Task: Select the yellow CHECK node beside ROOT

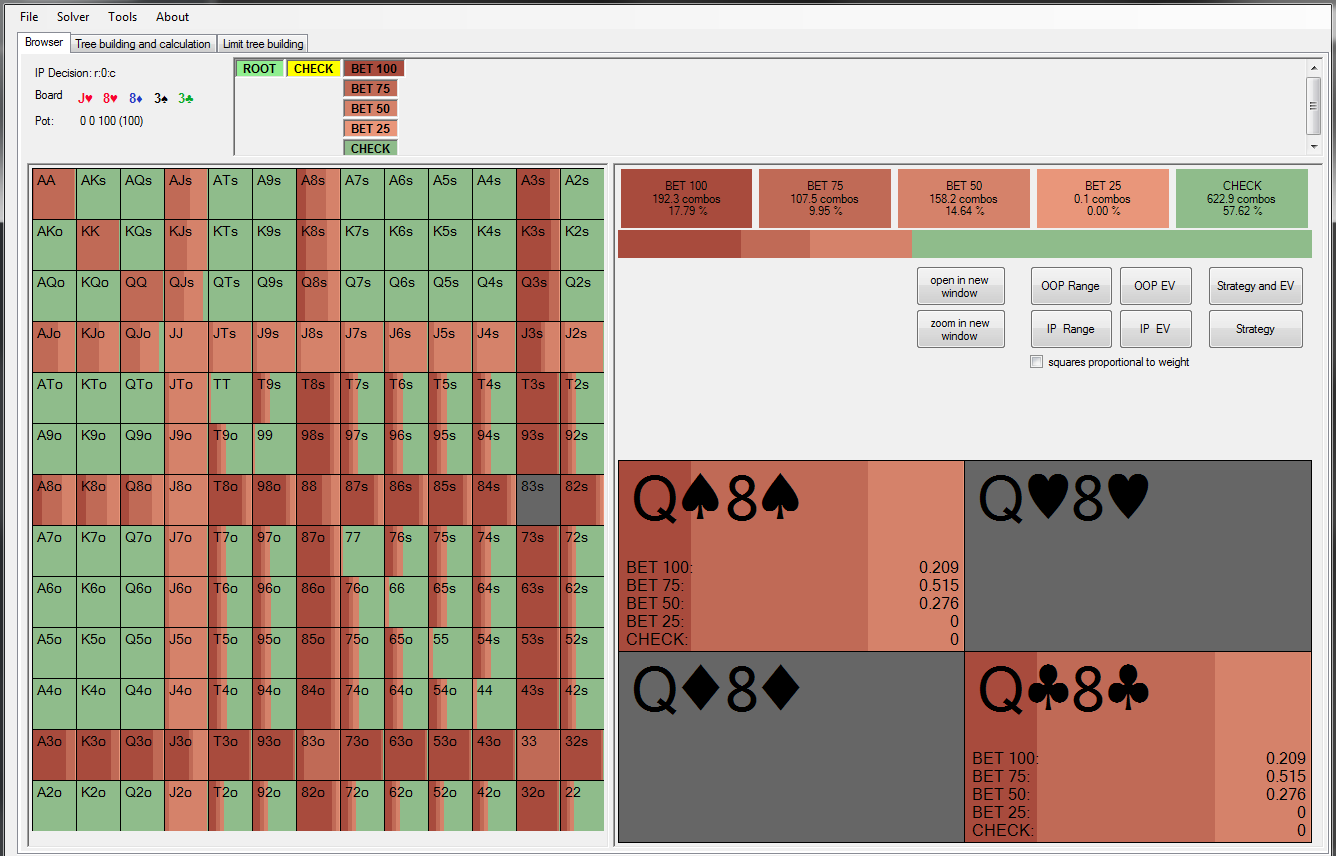Action: coord(314,69)
